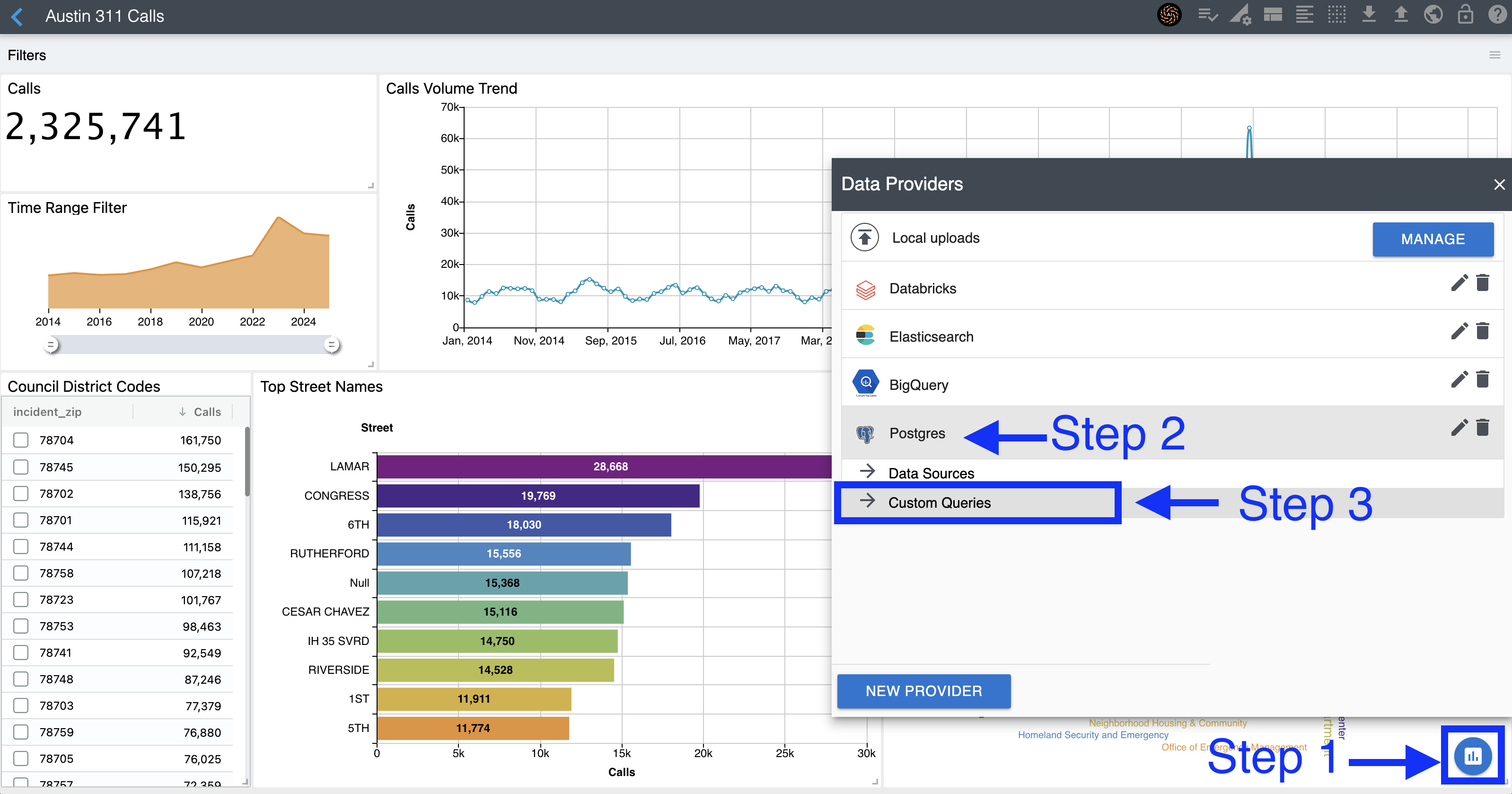
Task: Check the box for zip 78758
Action: tap(21, 573)
